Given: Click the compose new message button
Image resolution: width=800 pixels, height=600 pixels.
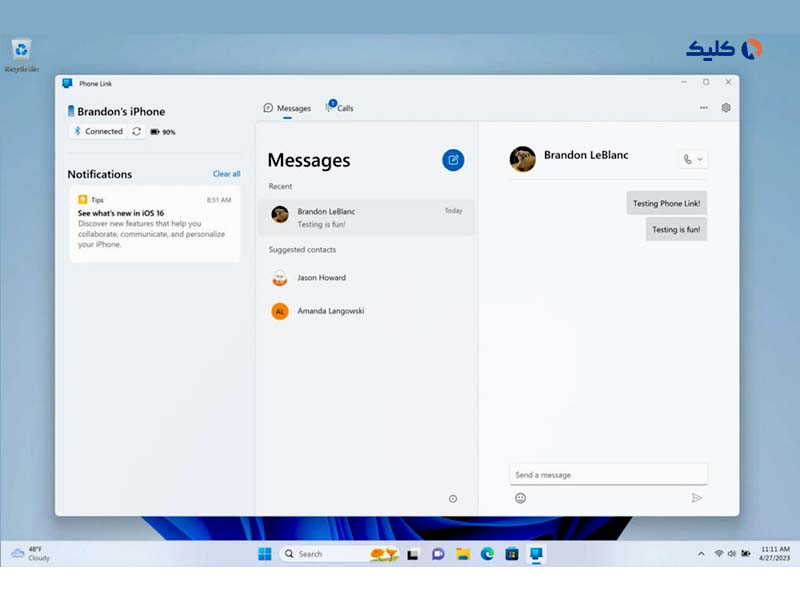Looking at the screenshot, I should click(453, 160).
